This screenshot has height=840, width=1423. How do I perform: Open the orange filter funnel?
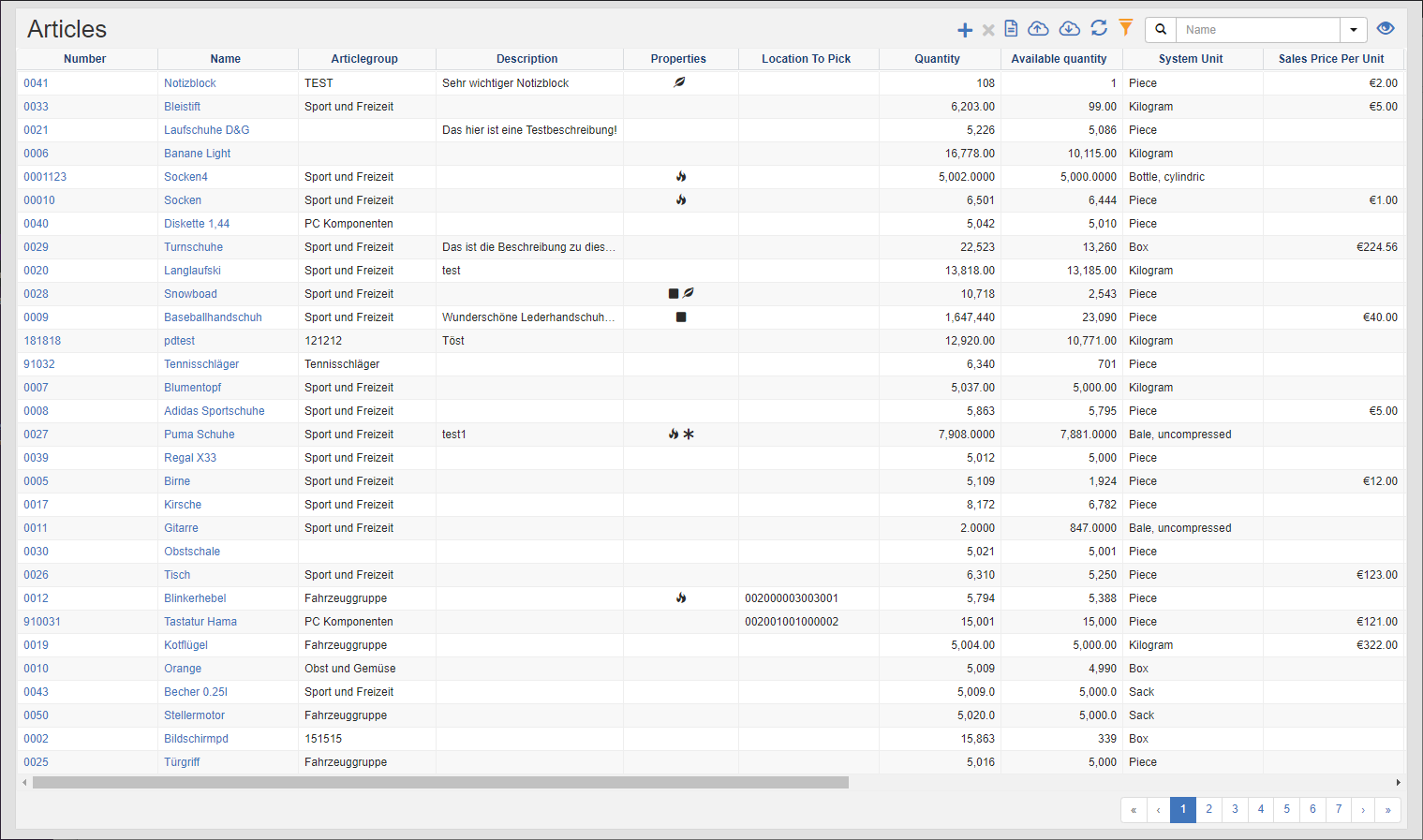[1126, 28]
